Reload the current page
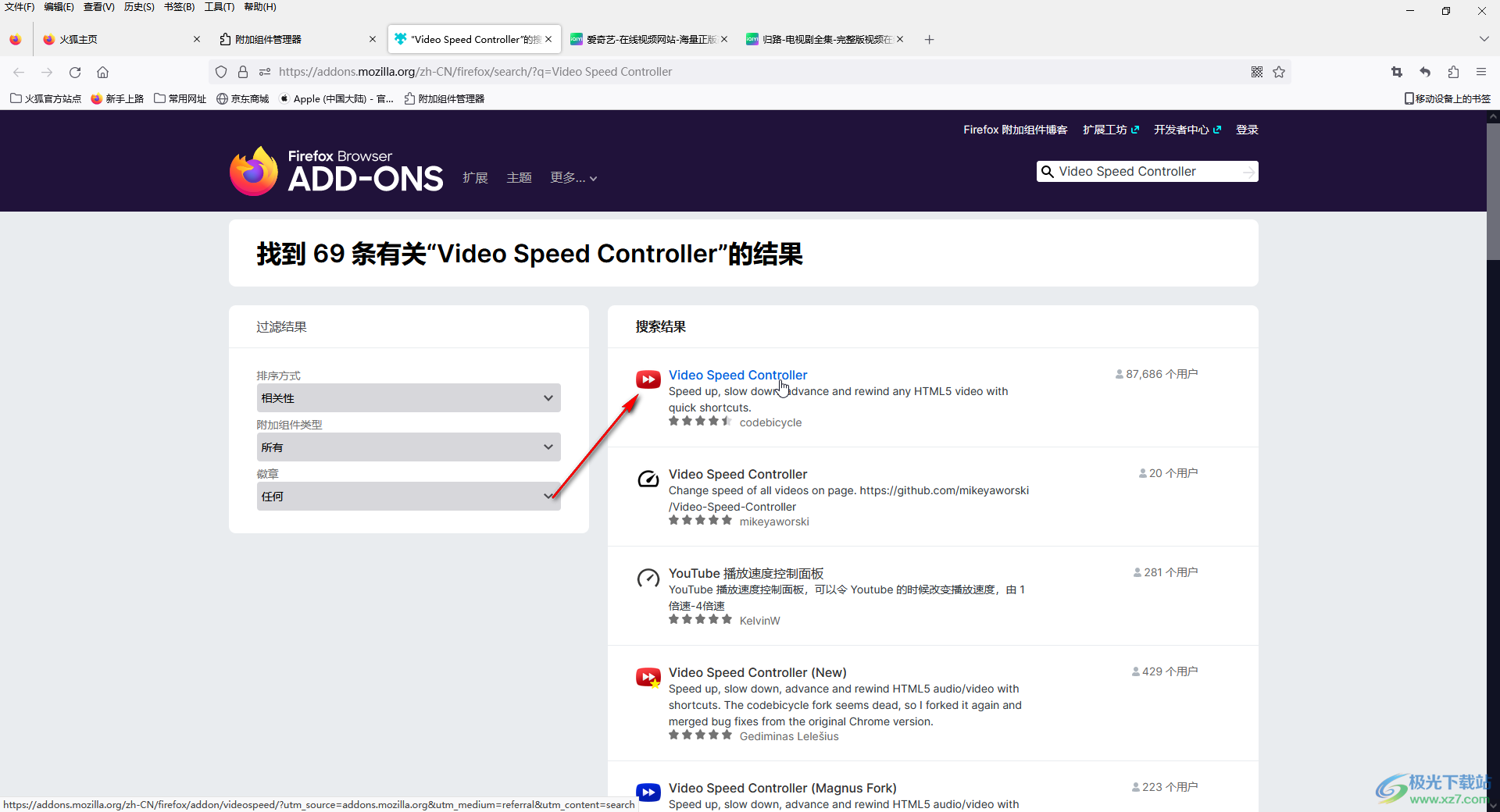This screenshot has height=812, width=1500. click(x=75, y=72)
